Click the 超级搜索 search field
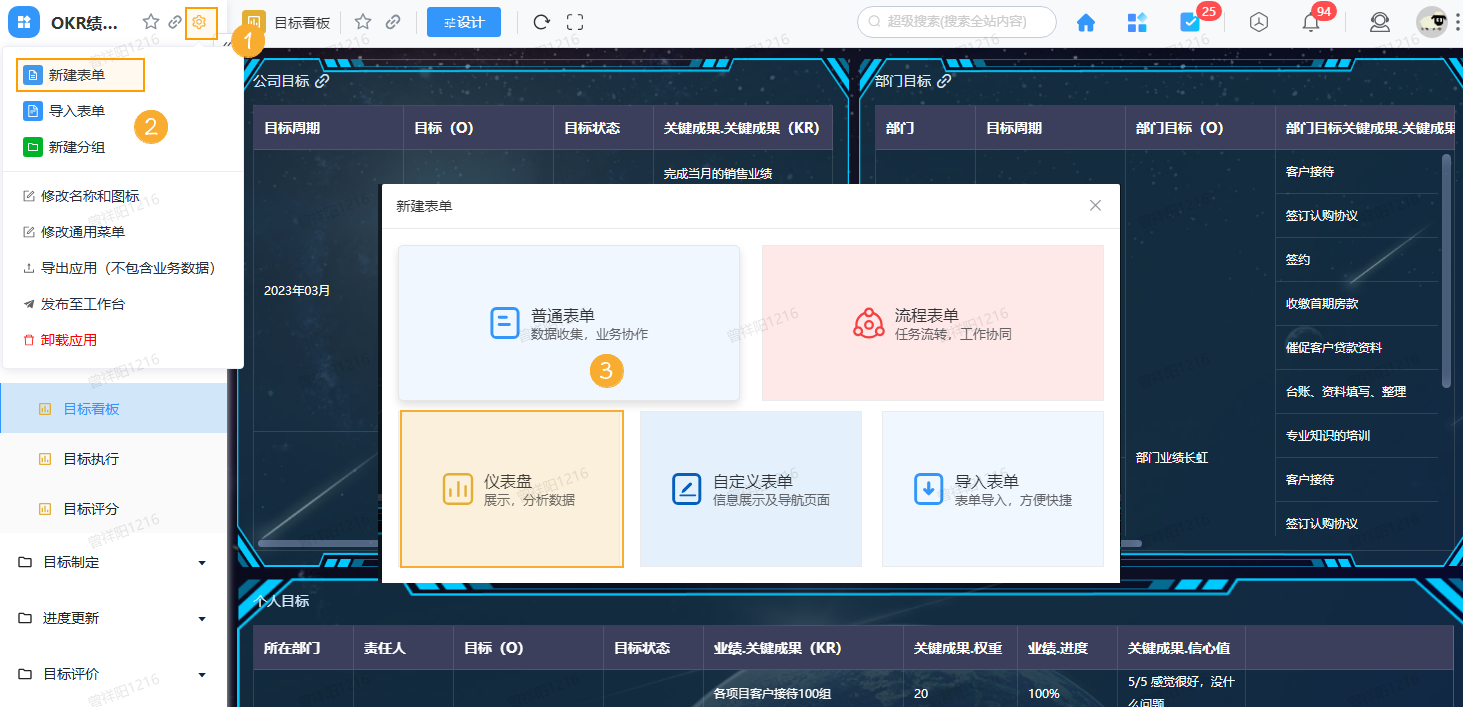The width and height of the screenshot is (1463, 707). tap(957, 20)
